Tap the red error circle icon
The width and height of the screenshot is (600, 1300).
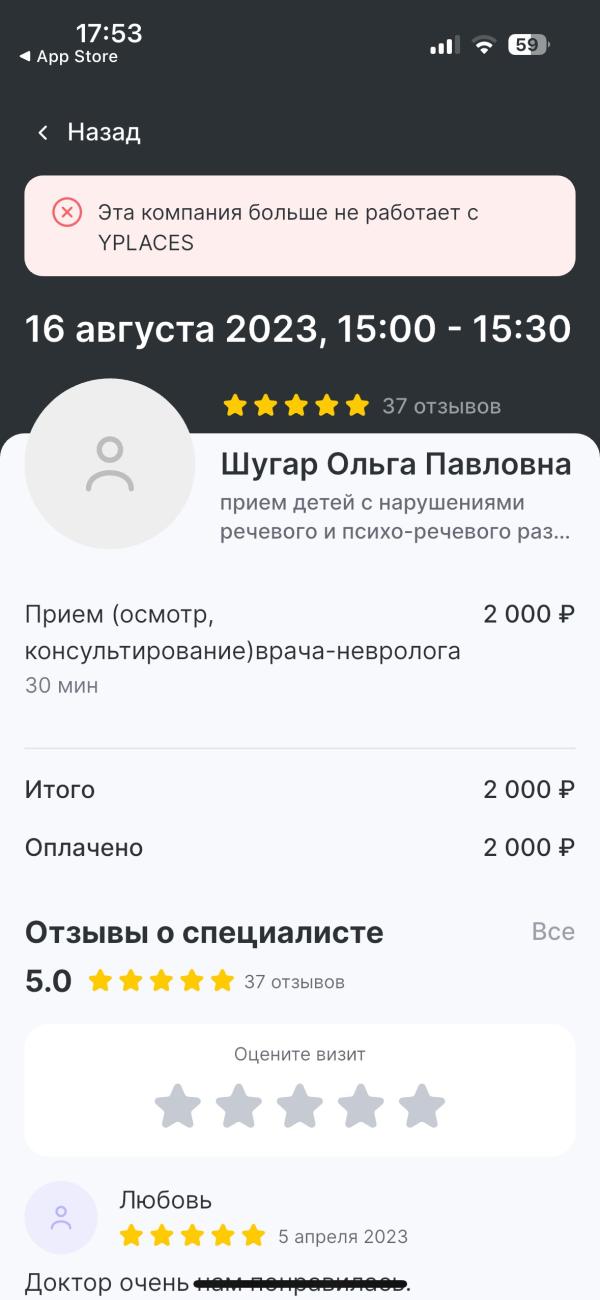(67, 212)
